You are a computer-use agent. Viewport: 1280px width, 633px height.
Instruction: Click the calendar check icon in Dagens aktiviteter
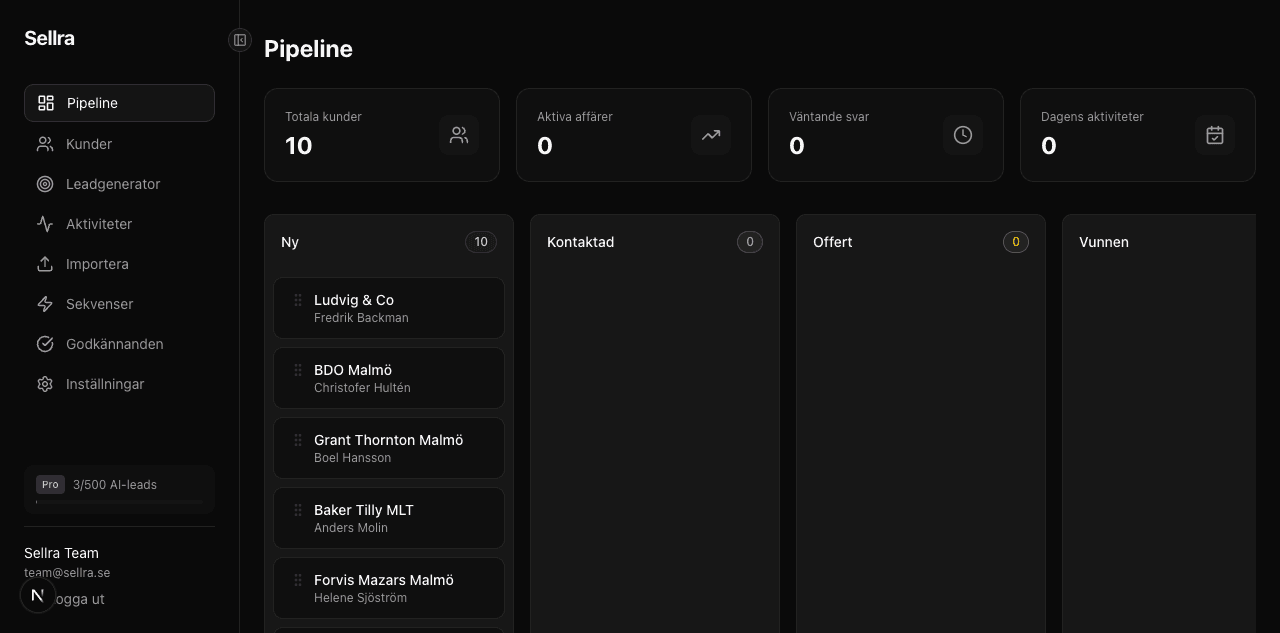click(x=1215, y=135)
